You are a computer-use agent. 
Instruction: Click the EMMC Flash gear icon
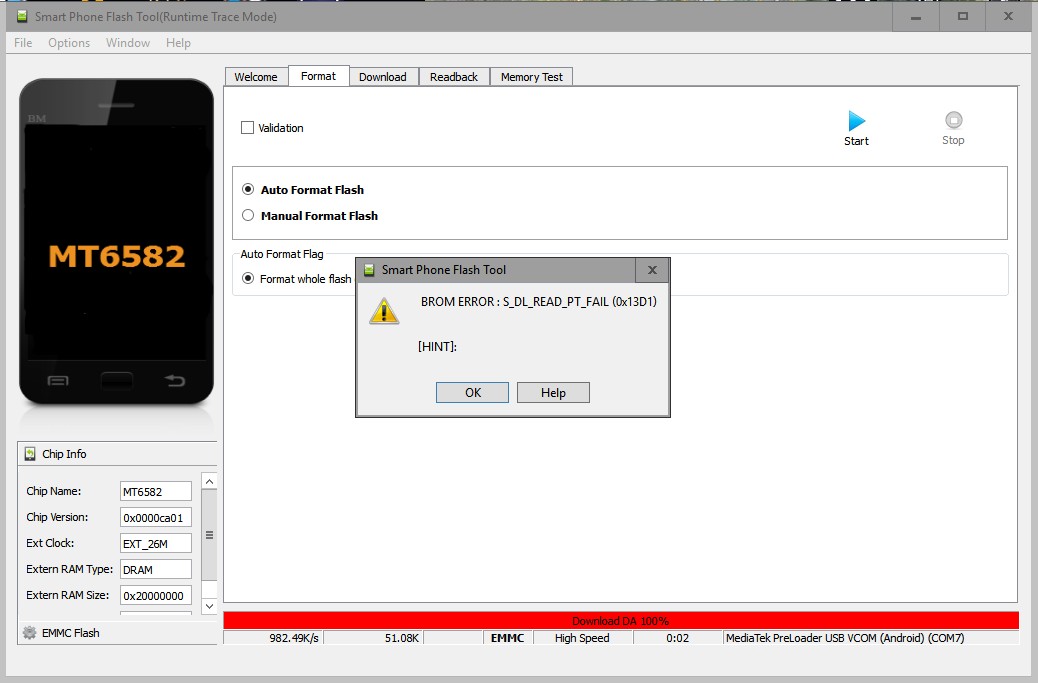tap(30, 633)
